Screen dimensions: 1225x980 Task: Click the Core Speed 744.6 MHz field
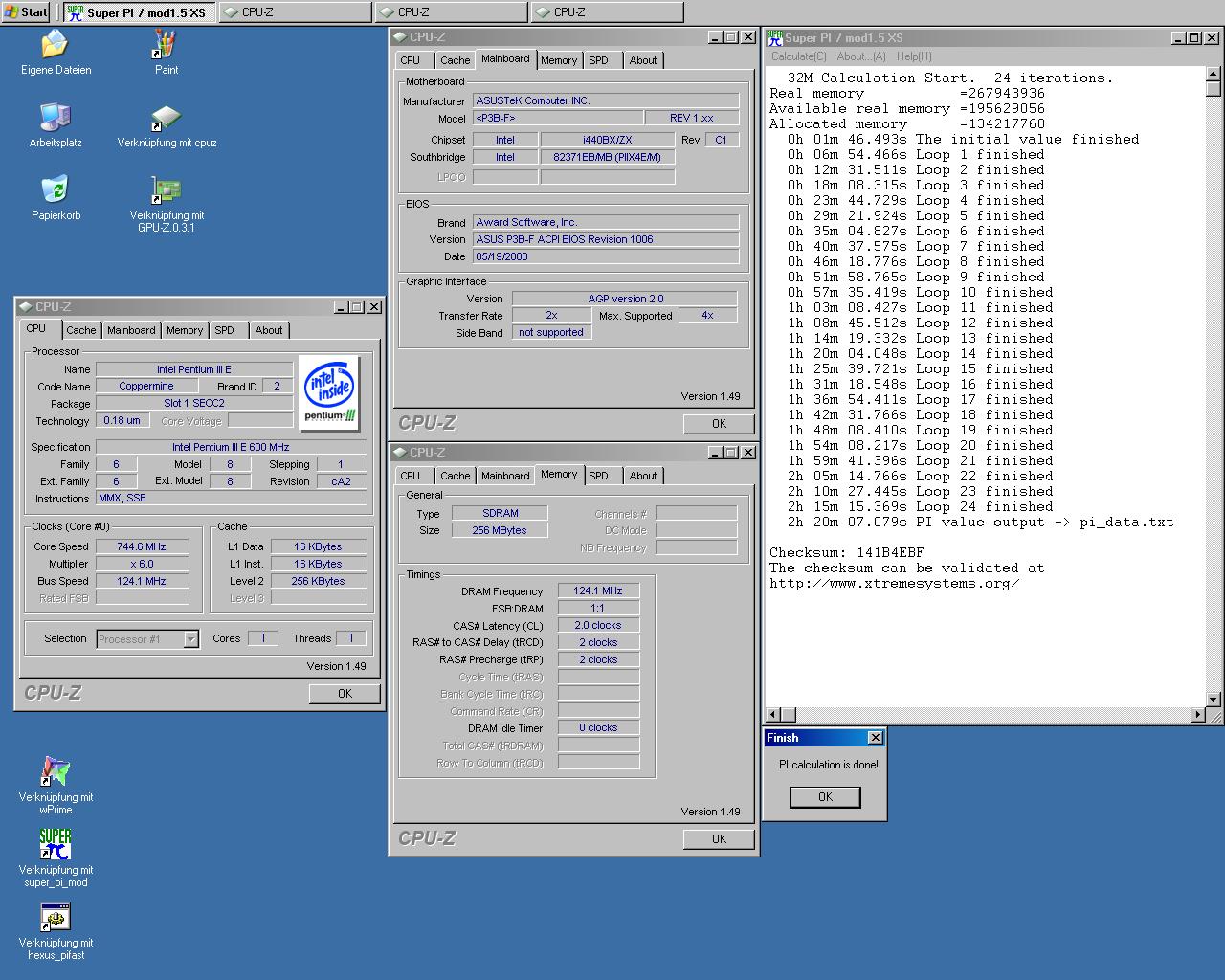click(x=142, y=546)
